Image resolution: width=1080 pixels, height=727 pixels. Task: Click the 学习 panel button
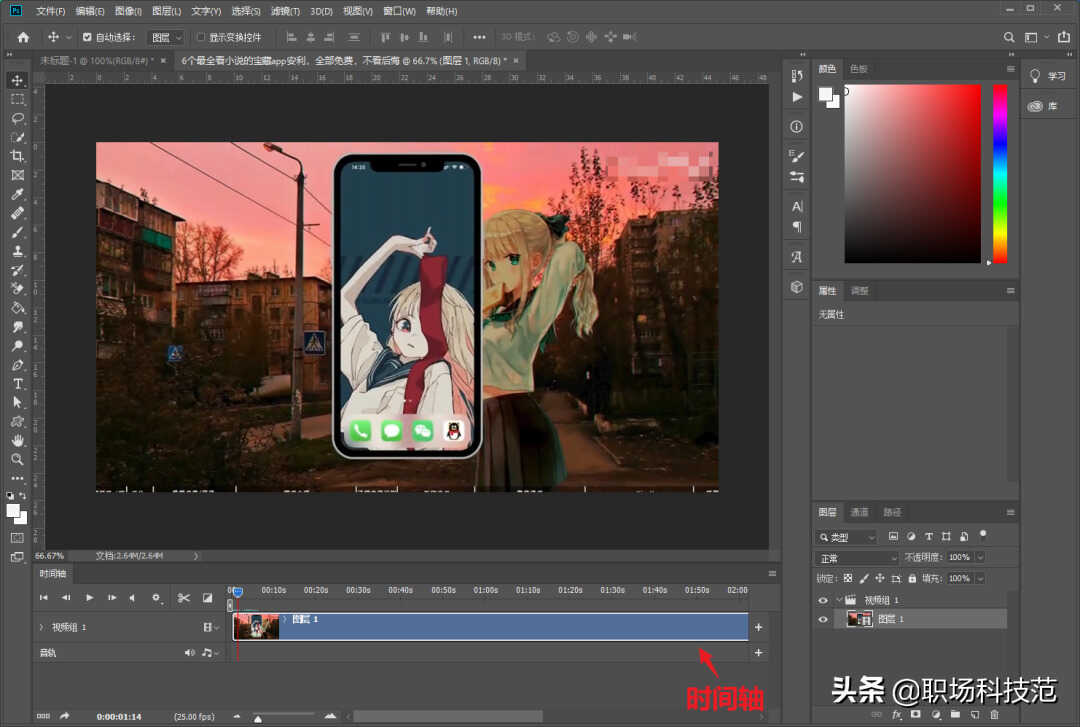pos(1049,76)
